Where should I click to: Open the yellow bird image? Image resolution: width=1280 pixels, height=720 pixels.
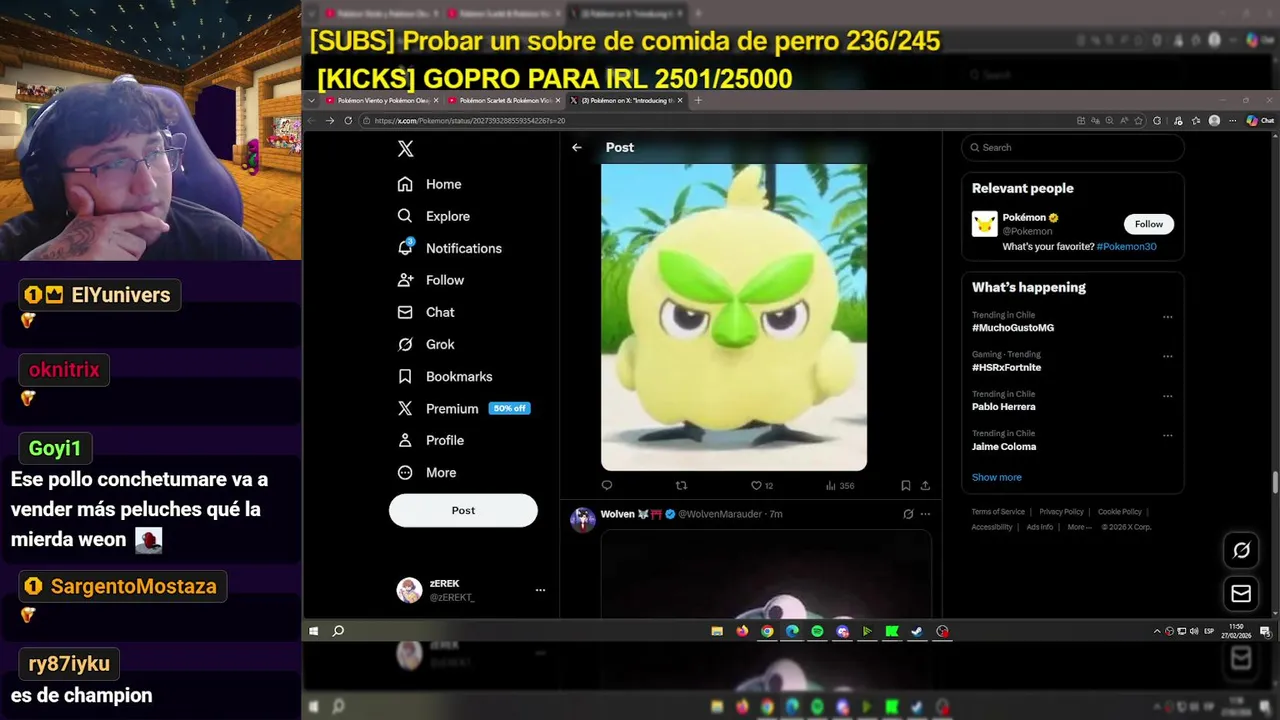pos(734,317)
